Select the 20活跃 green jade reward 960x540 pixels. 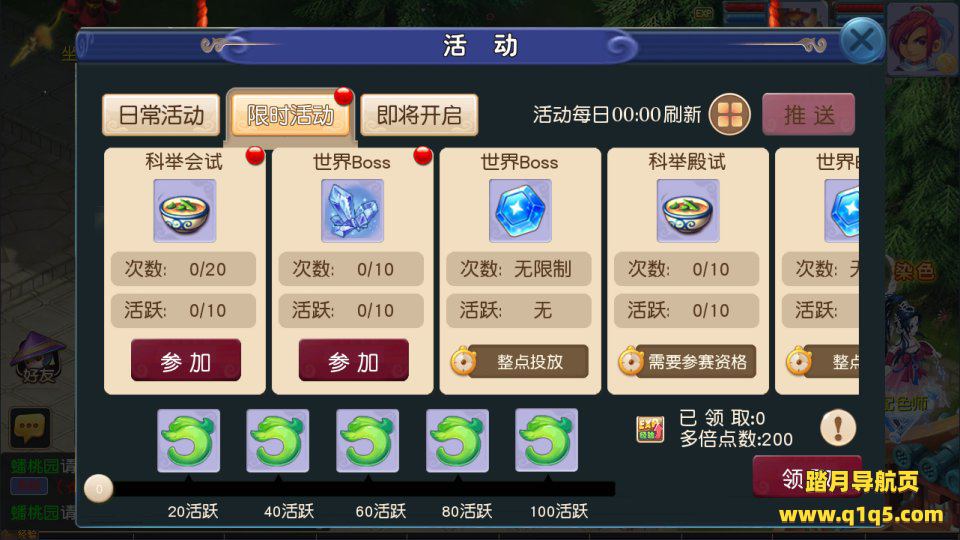[x=189, y=441]
